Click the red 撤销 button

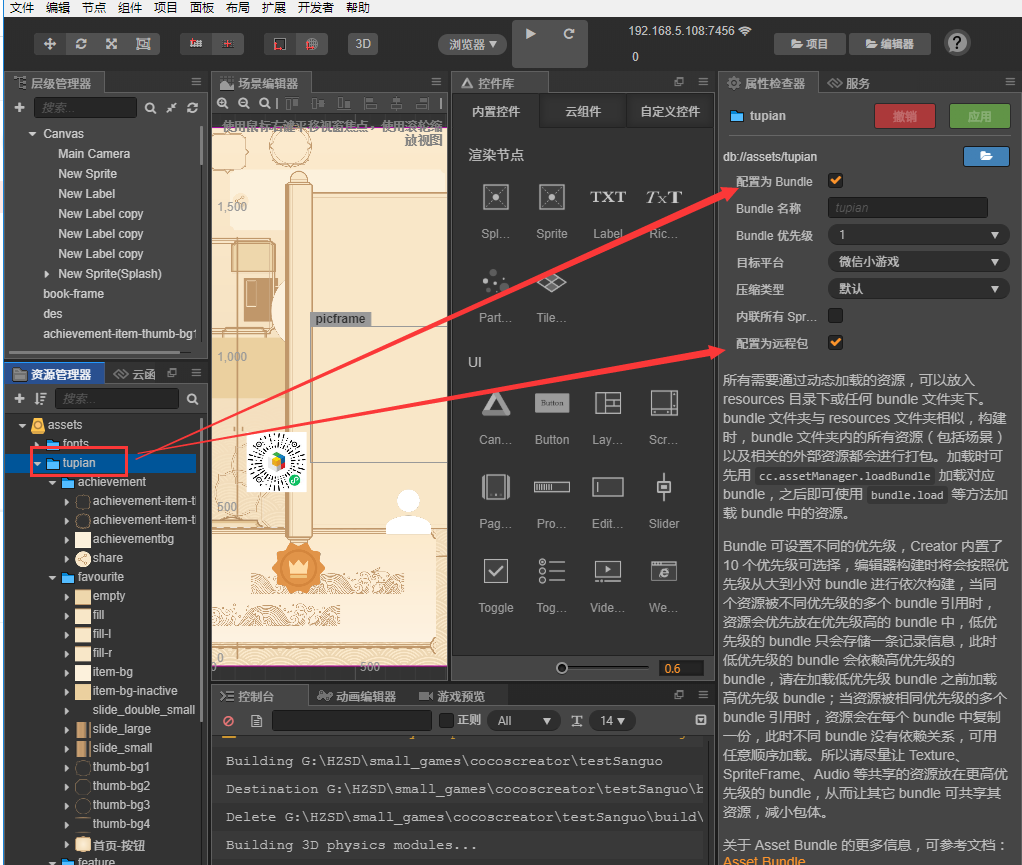(x=905, y=116)
